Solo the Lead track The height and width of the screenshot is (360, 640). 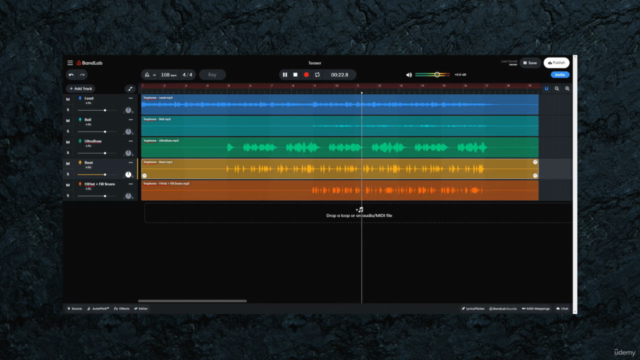coord(68,110)
